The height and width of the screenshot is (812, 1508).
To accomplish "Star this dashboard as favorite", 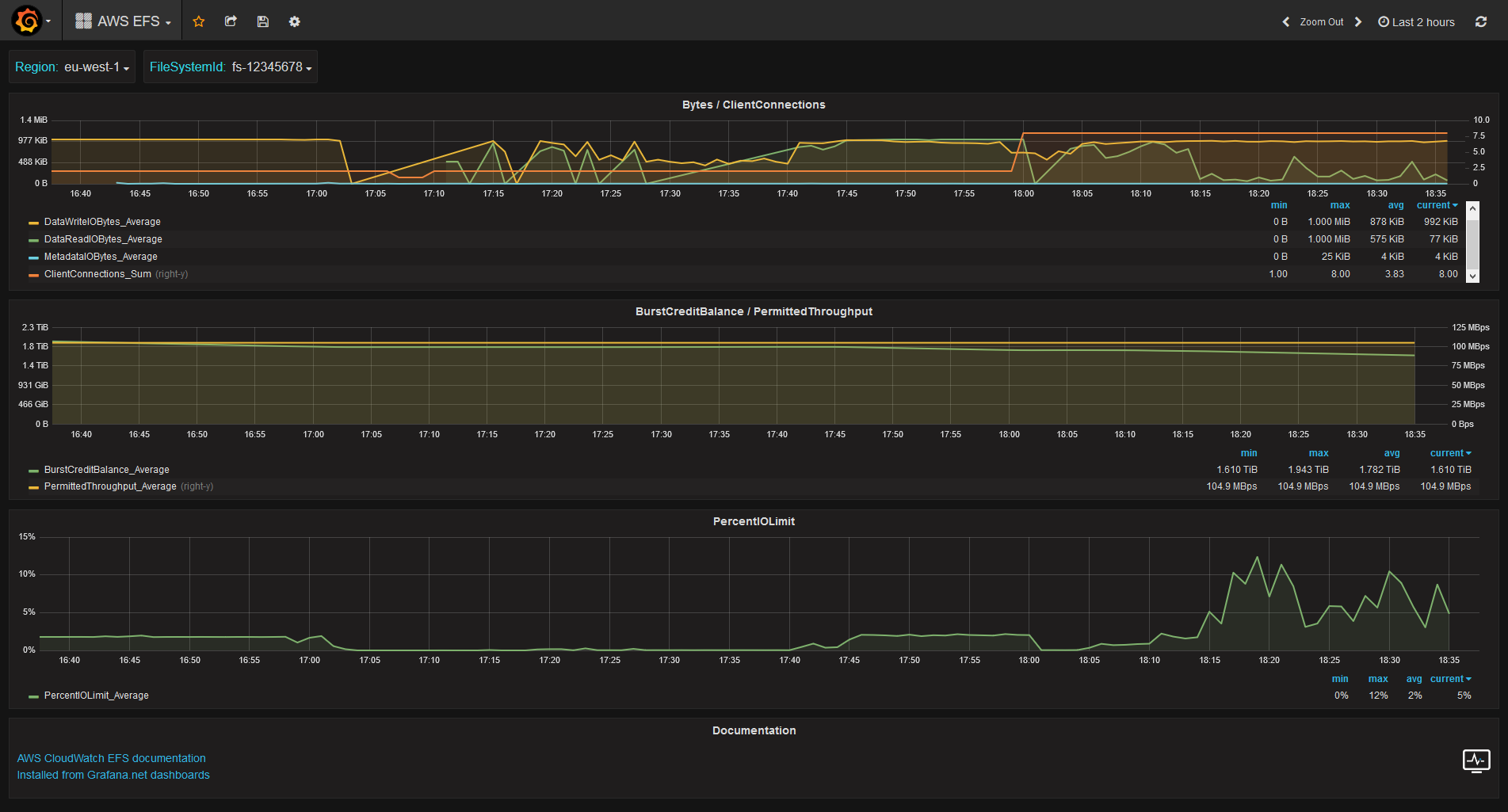I will [x=199, y=21].
